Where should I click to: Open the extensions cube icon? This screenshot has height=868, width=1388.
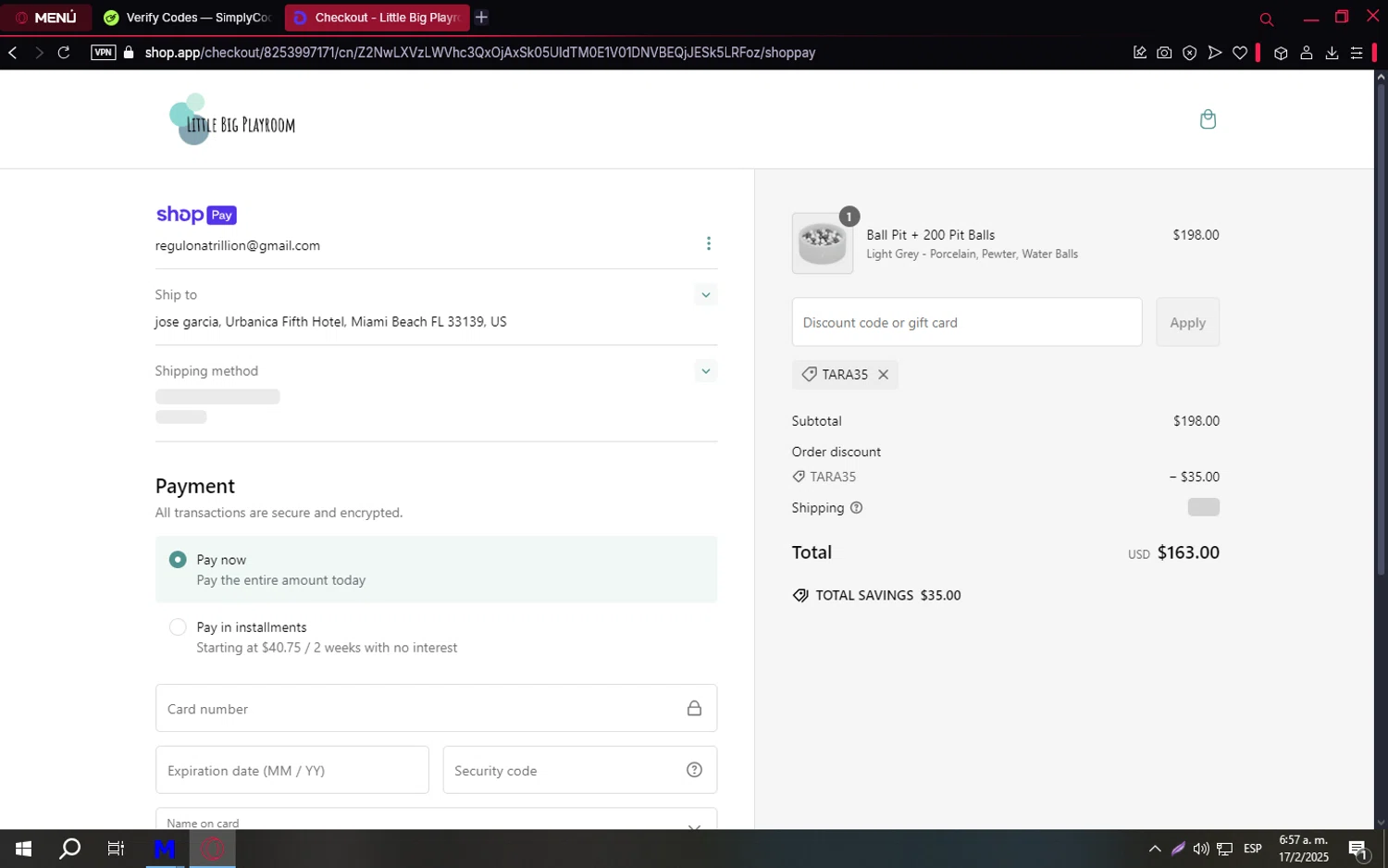(x=1281, y=53)
